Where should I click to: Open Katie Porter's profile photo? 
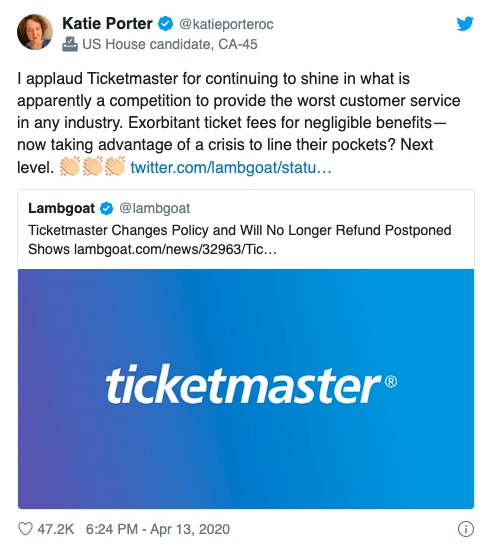point(35,32)
